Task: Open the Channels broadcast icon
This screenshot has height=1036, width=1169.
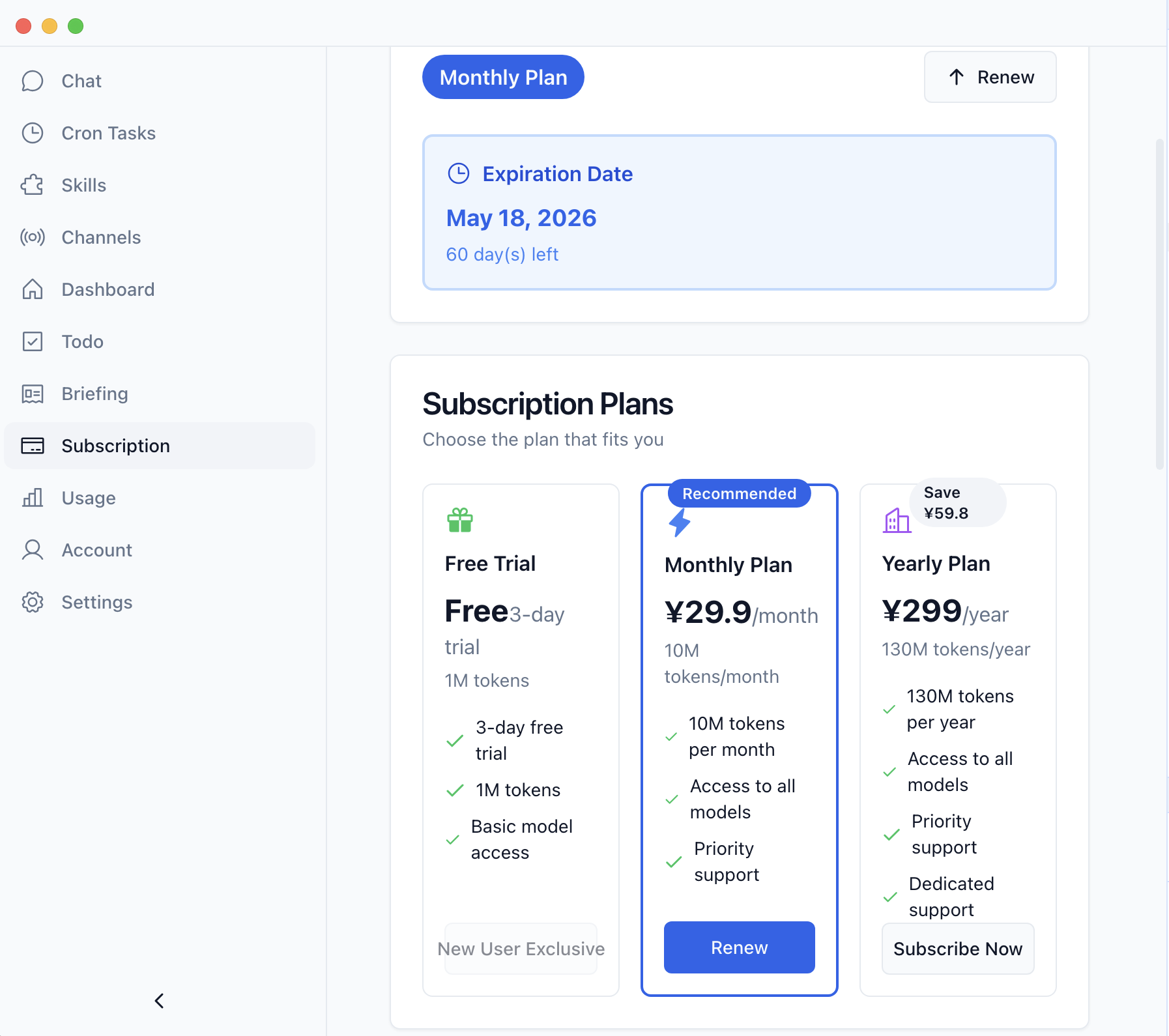Action: (32, 237)
